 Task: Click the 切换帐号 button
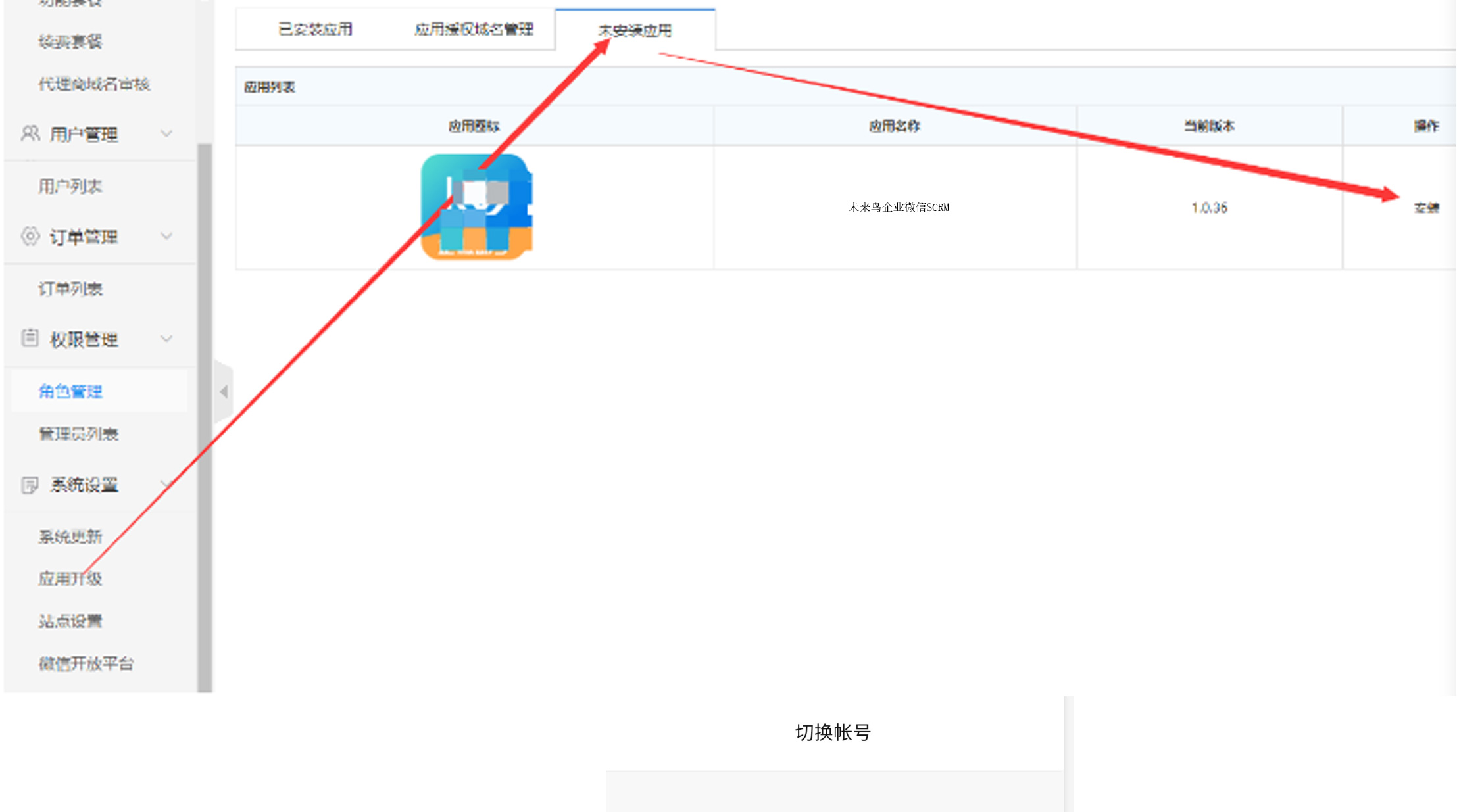click(833, 732)
